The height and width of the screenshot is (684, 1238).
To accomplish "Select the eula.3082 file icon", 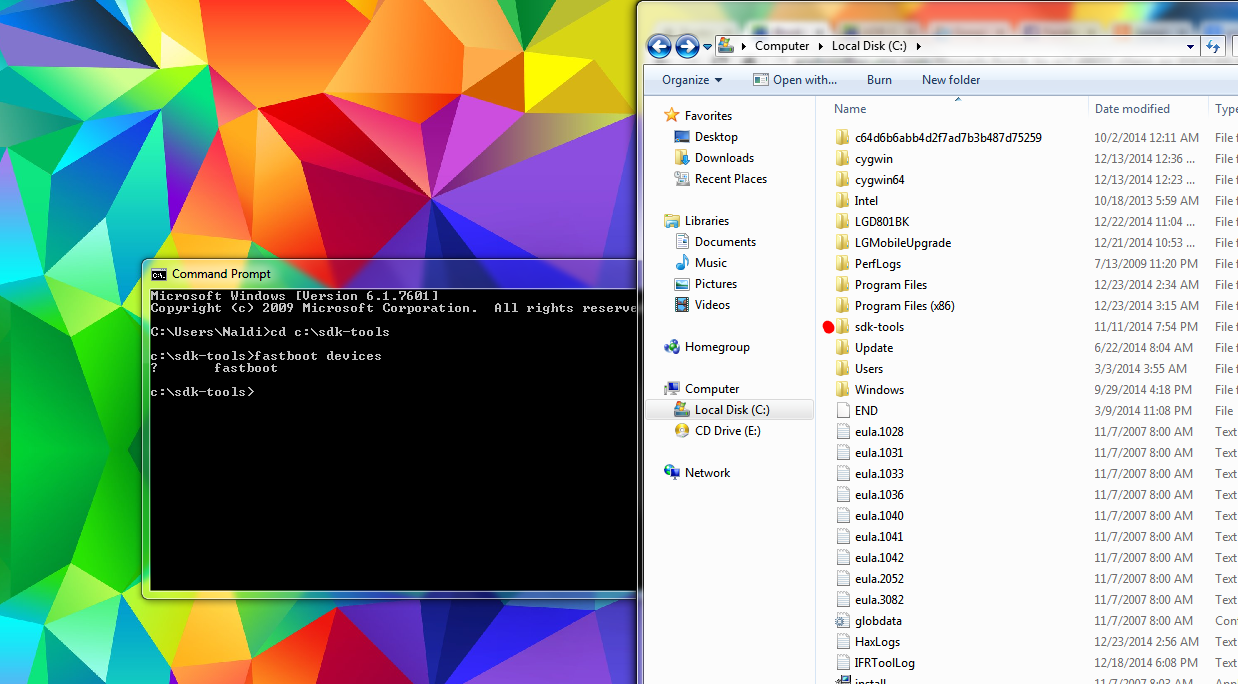I will click(842, 600).
